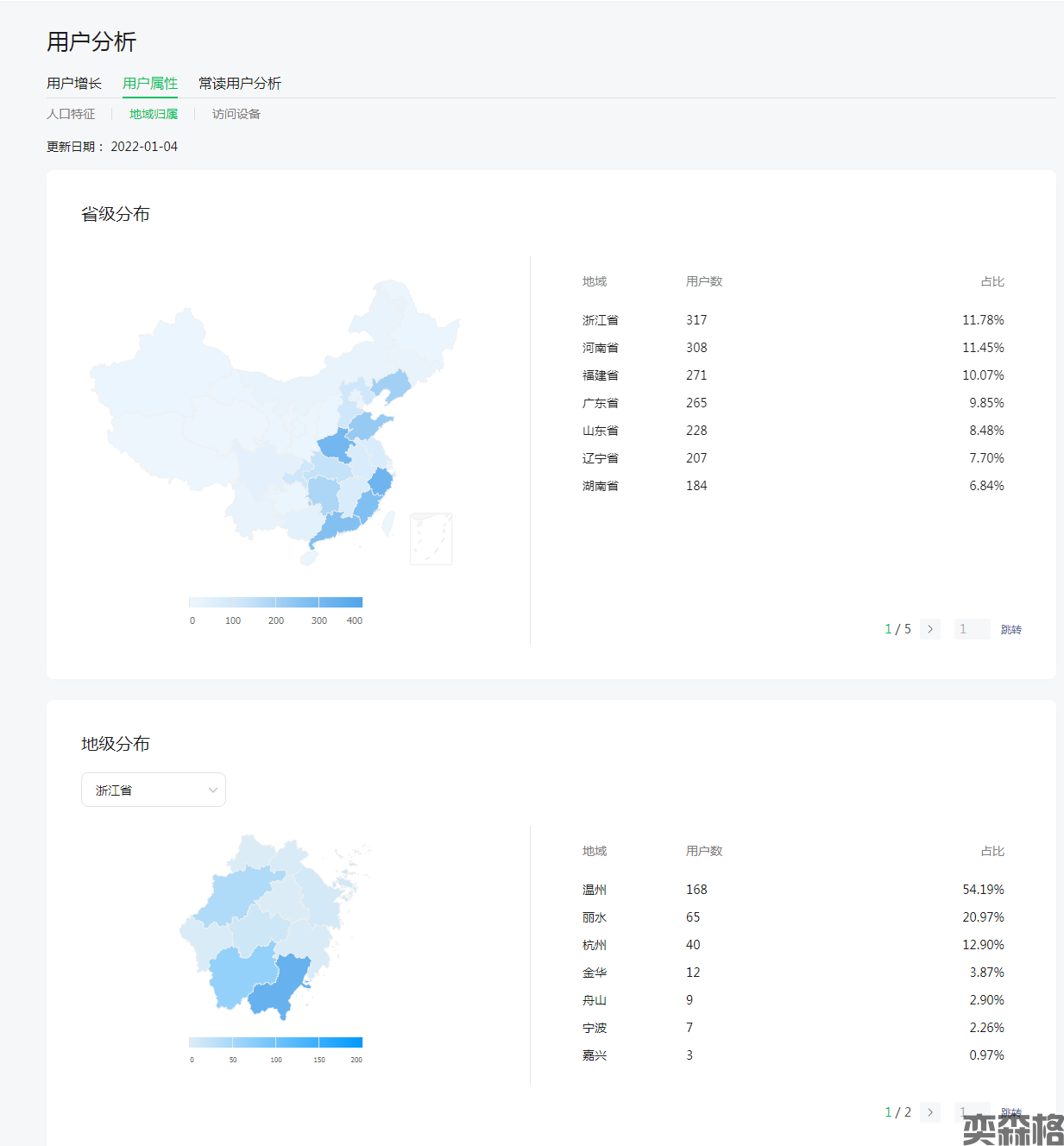Click Wenzhou region on Zhejiang map
This screenshot has height=1146, width=1064.
[x=280, y=988]
